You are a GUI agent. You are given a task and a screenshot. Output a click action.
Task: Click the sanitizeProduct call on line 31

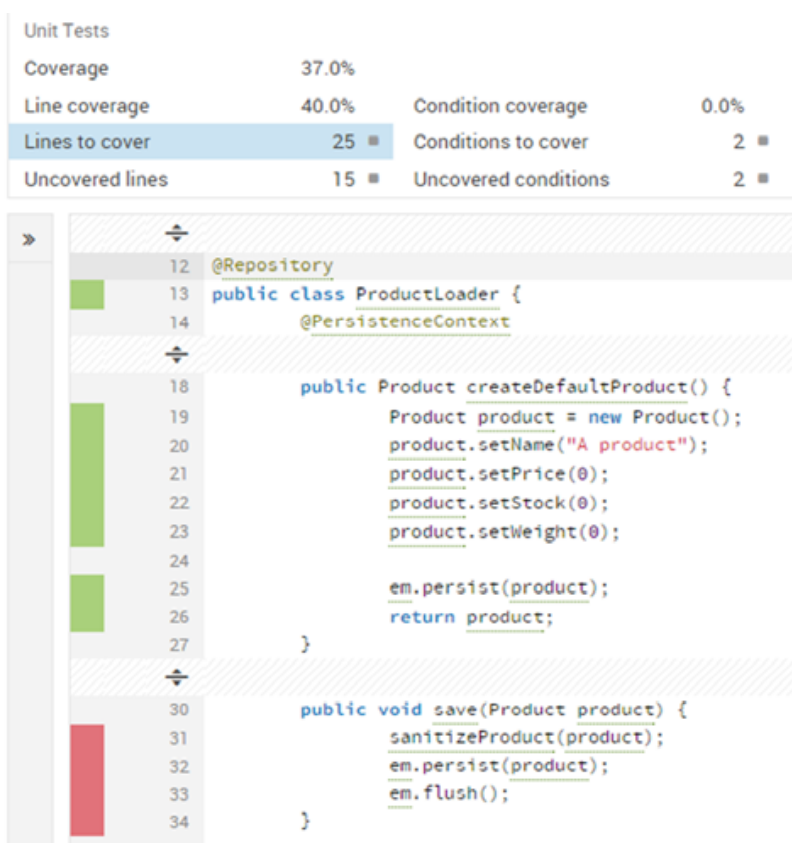pos(473,737)
